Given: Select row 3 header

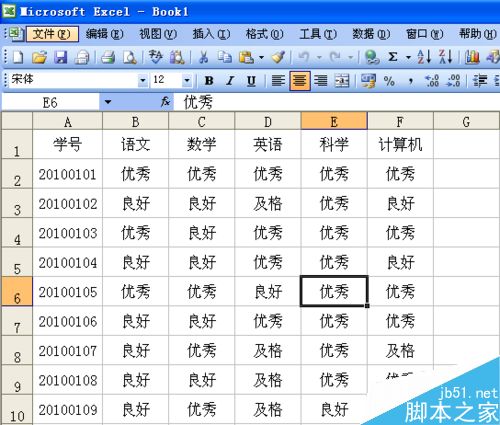Looking at the screenshot, I should 17,203.
